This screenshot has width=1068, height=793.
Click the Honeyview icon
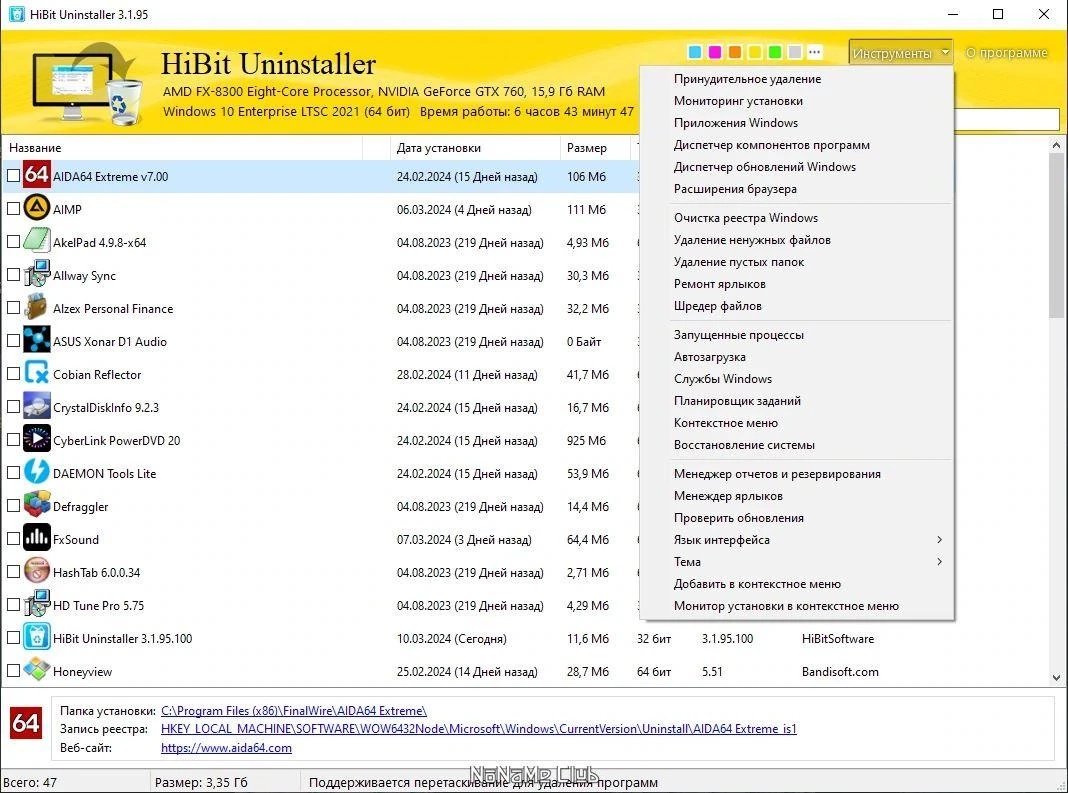pyautogui.click(x=36, y=670)
